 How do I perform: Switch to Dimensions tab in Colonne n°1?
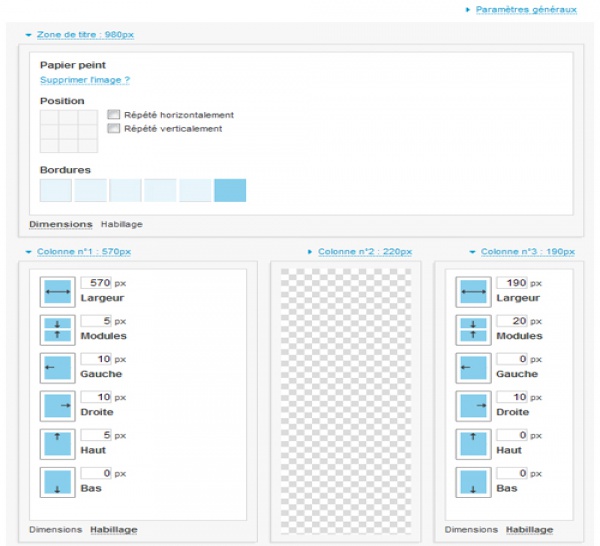coord(55,529)
